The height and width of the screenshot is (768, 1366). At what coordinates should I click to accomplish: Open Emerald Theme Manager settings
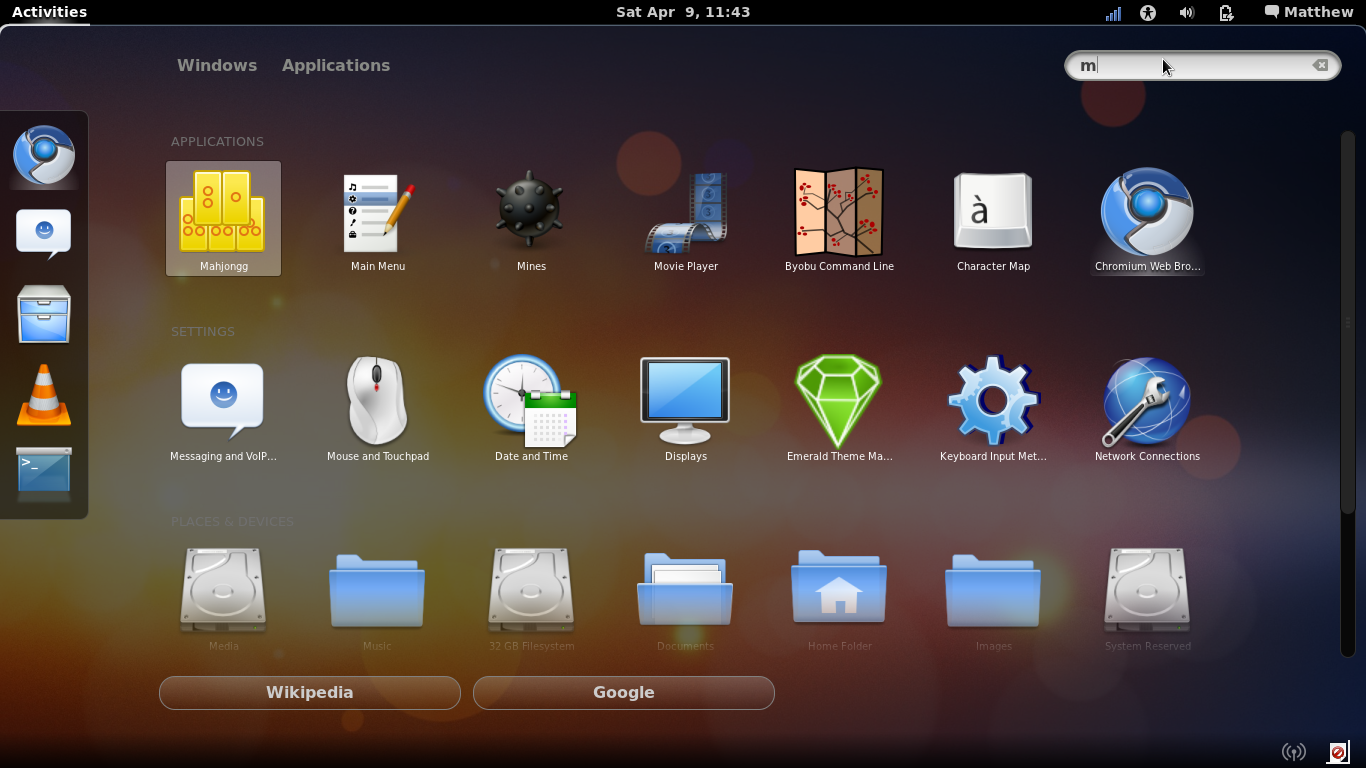839,408
